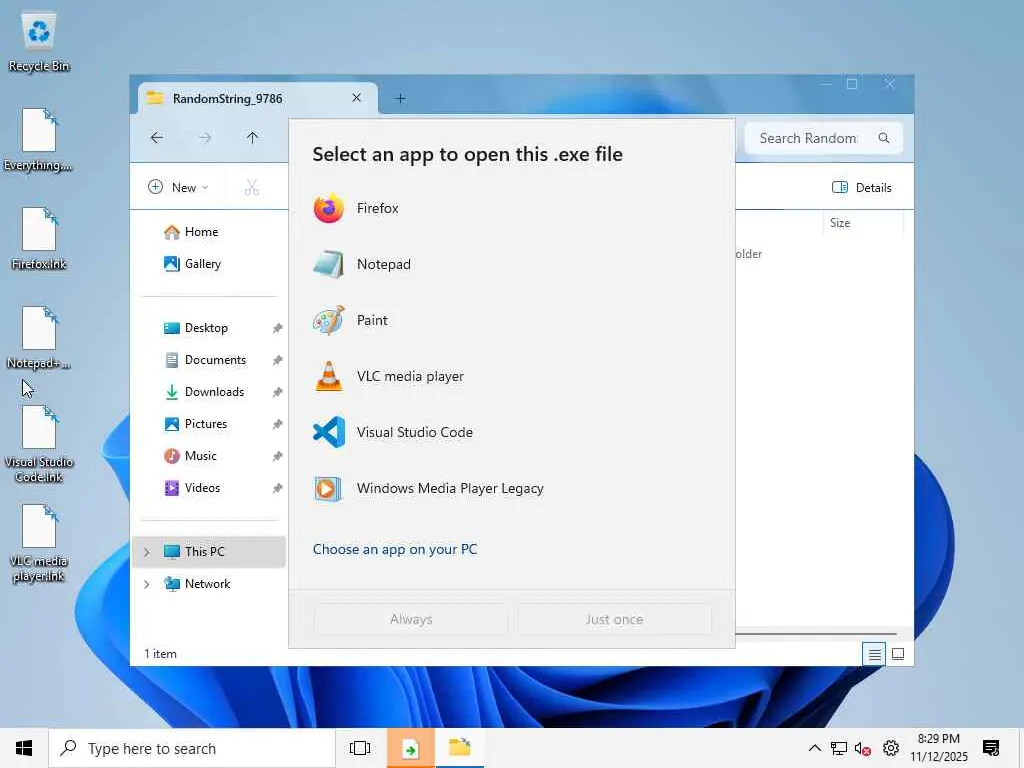Click the pin icon beside Downloads
The height and width of the screenshot is (768, 1024).
pyautogui.click(x=277, y=392)
